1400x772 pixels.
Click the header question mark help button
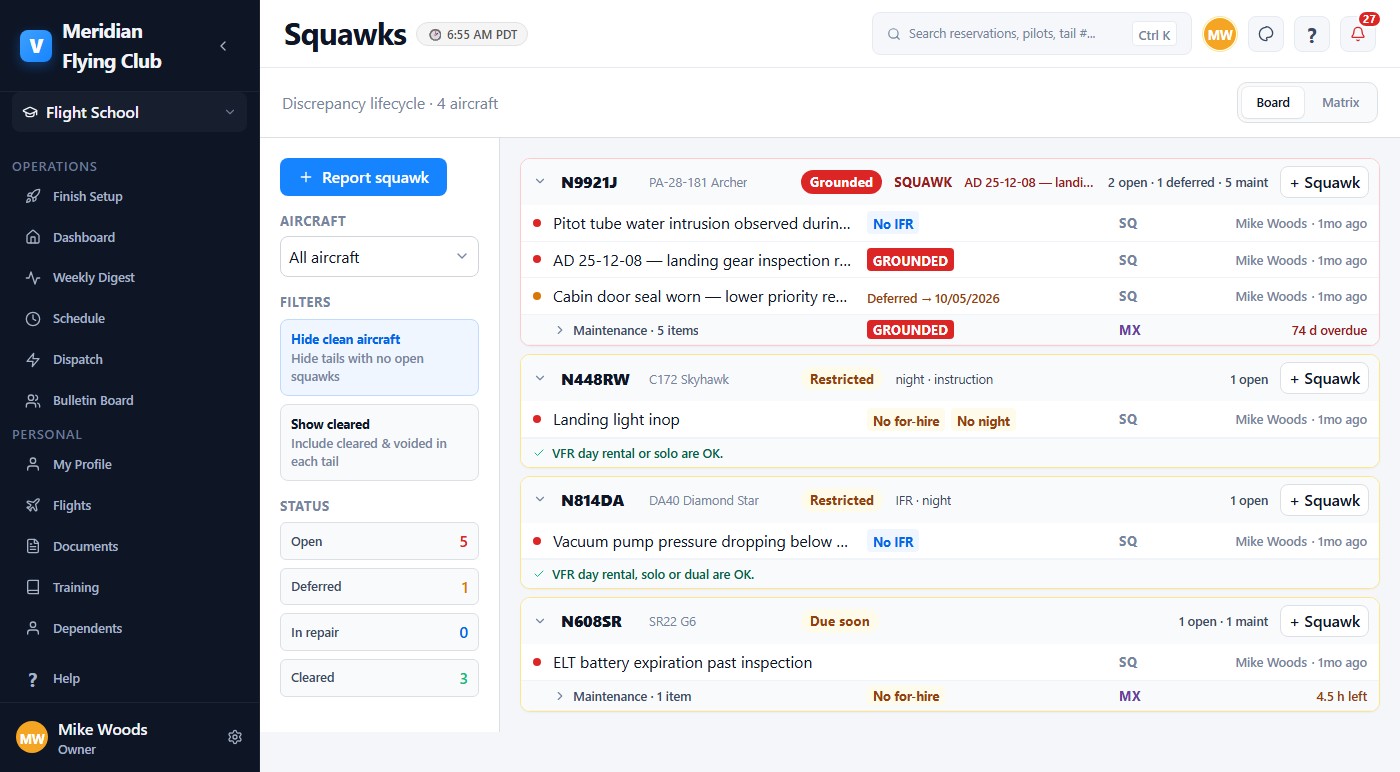tap(1312, 34)
